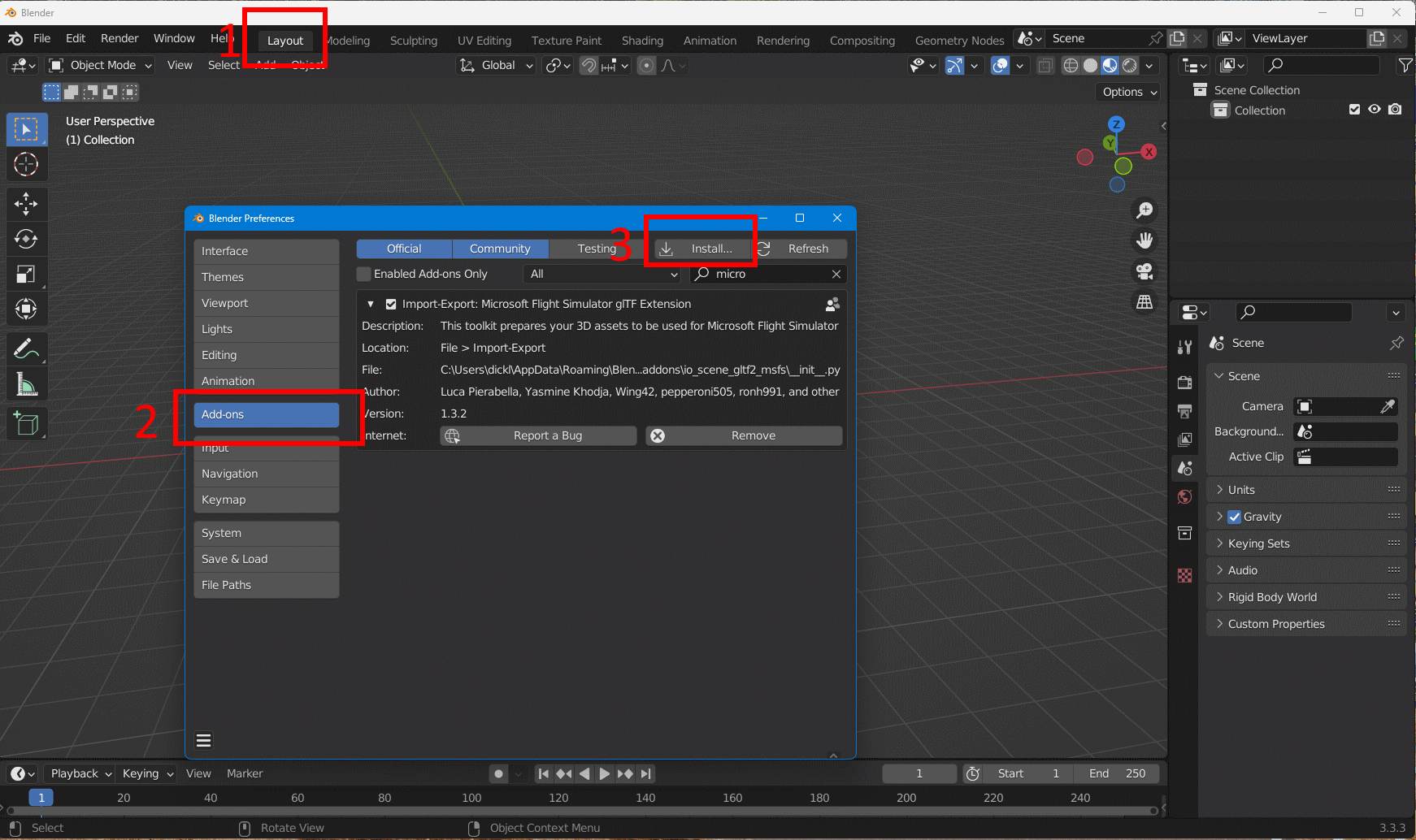This screenshot has width=1416, height=840.
Task: Open the Tool properties tab
Action: (x=1185, y=348)
